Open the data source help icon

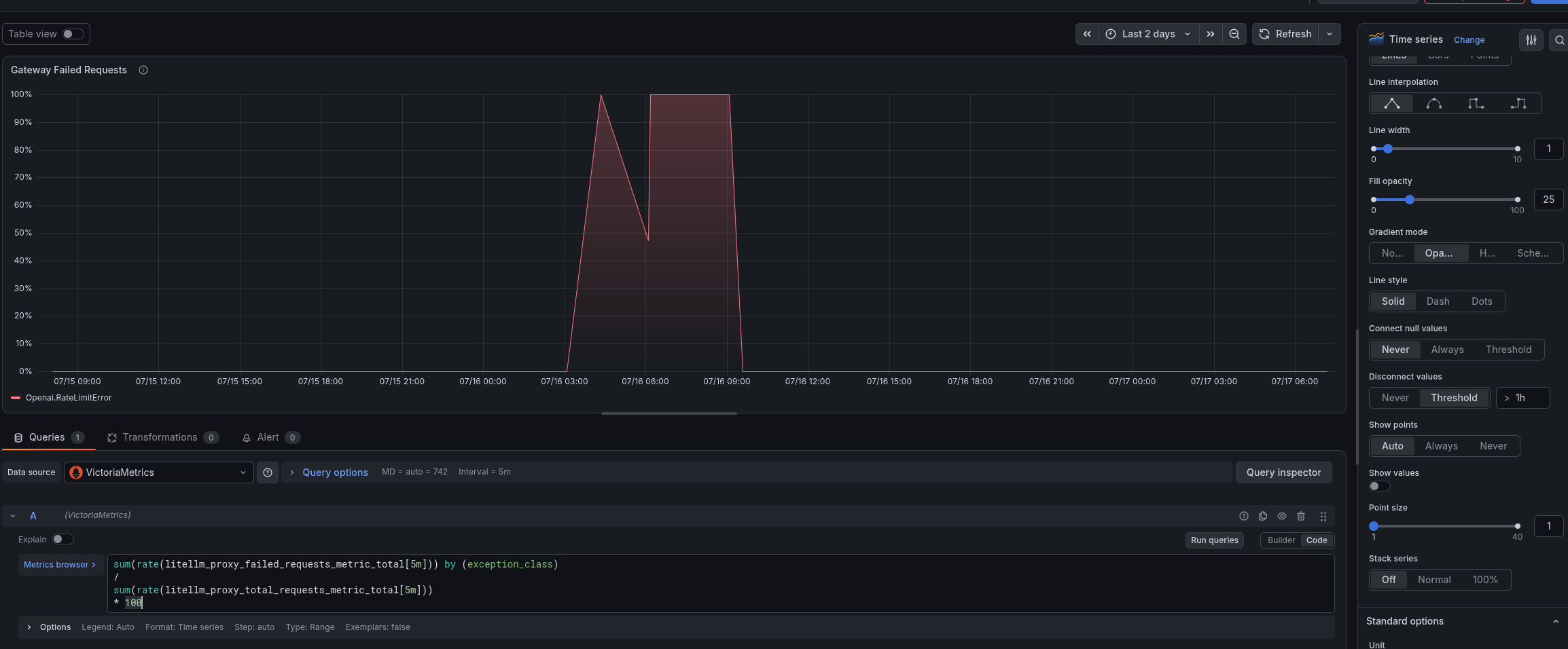click(268, 472)
